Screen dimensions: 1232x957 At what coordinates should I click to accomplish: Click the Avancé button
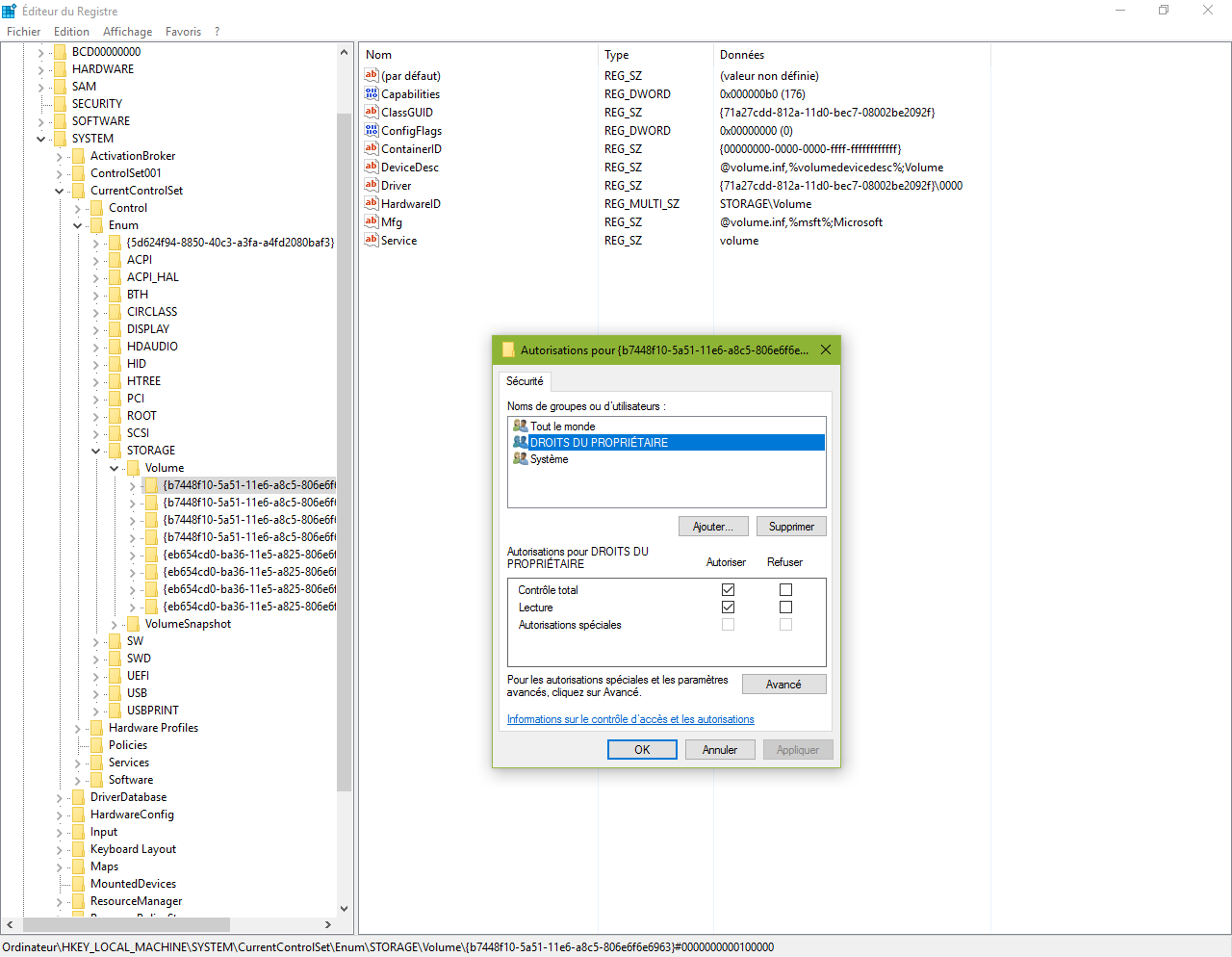point(783,684)
